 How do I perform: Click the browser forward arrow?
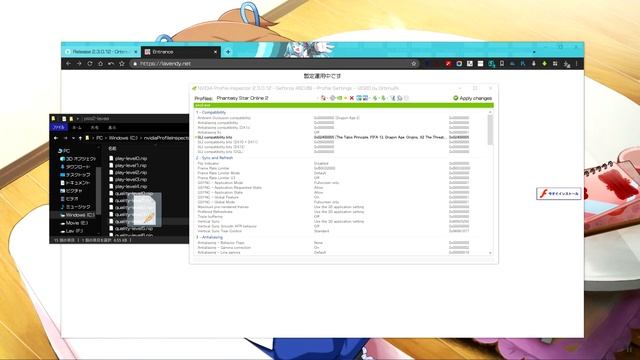79,64
